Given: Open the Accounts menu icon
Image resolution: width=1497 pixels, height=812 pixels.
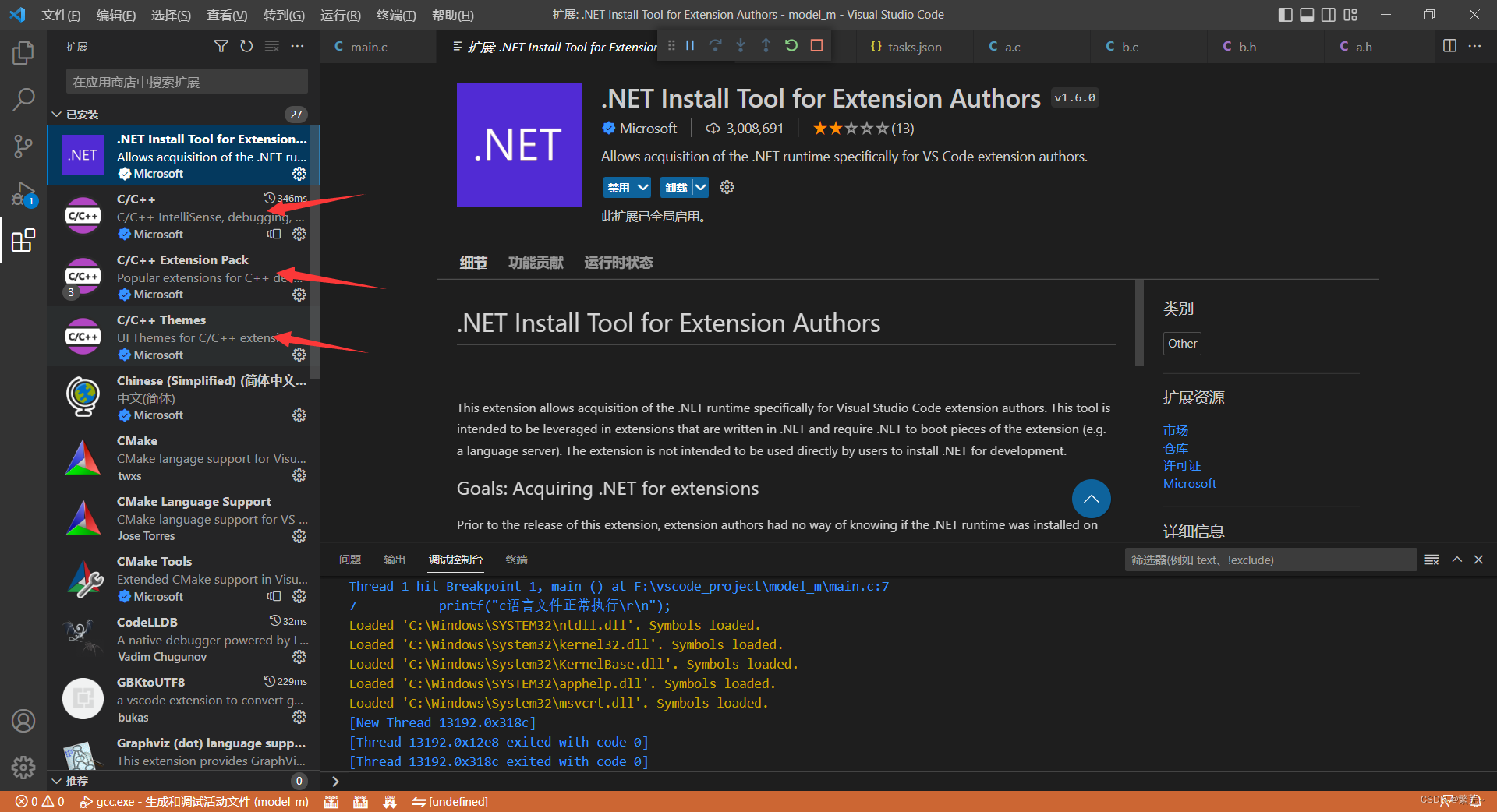Looking at the screenshot, I should 23,721.
